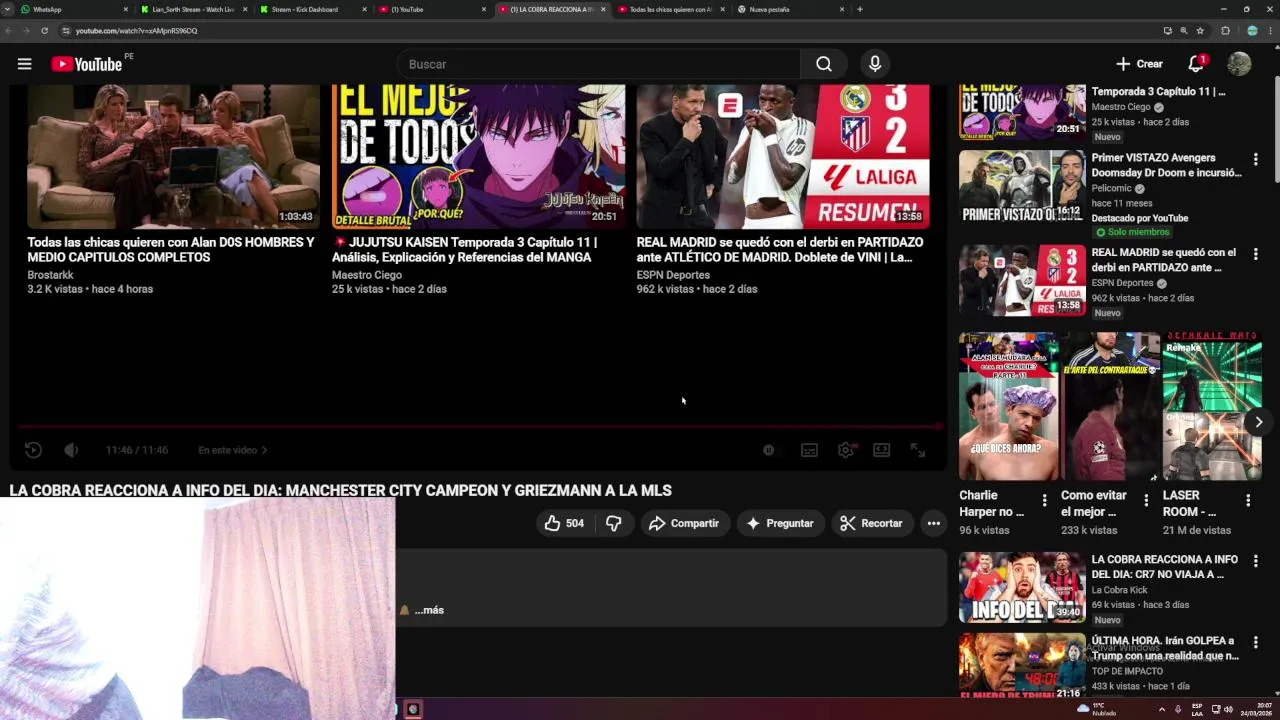The height and width of the screenshot is (720, 1280).
Task: Switch to 'Stream - Kick Dashboard' tab
Action: click(312, 9)
